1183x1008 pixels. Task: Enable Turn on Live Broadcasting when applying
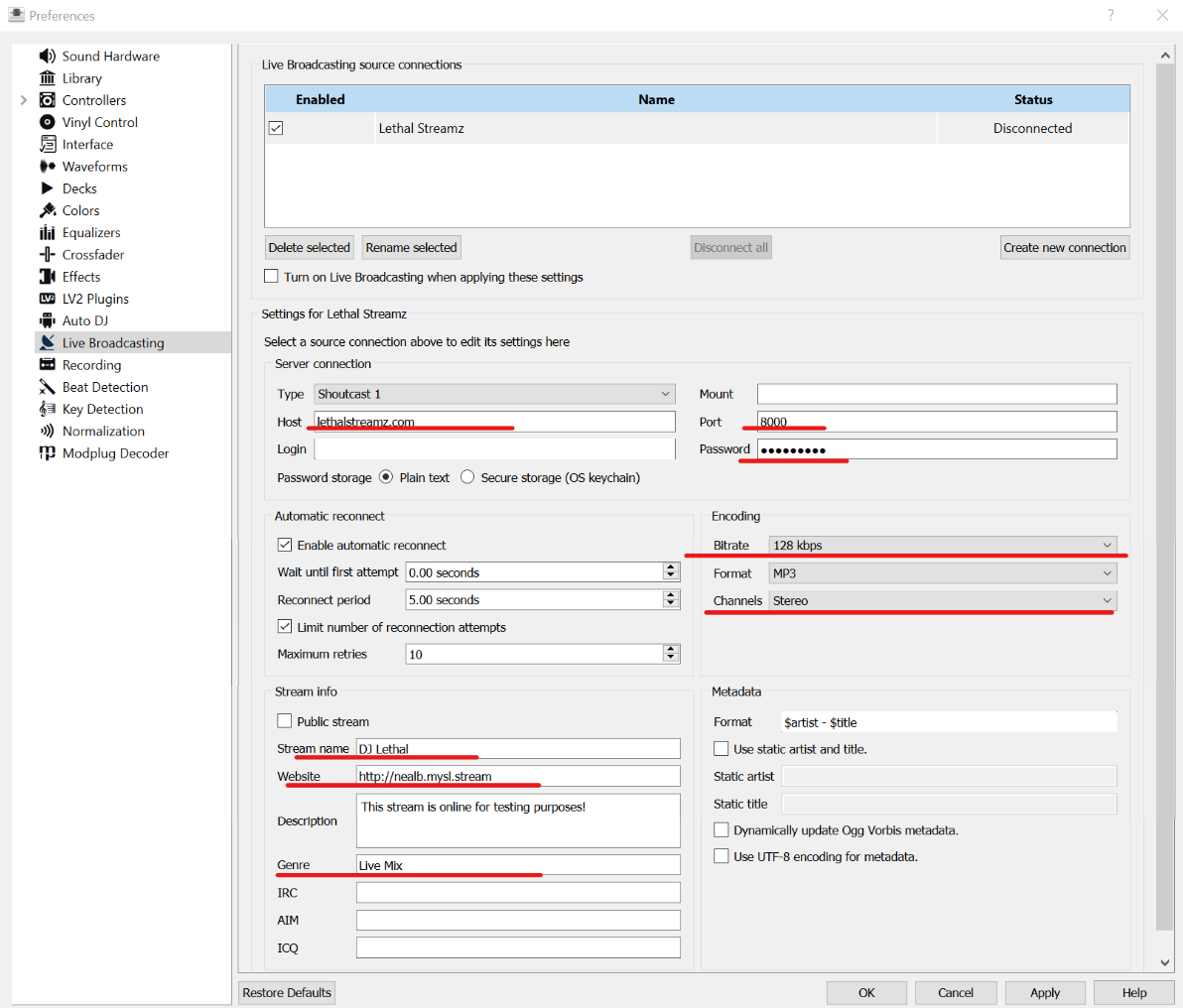[x=271, y=276]
